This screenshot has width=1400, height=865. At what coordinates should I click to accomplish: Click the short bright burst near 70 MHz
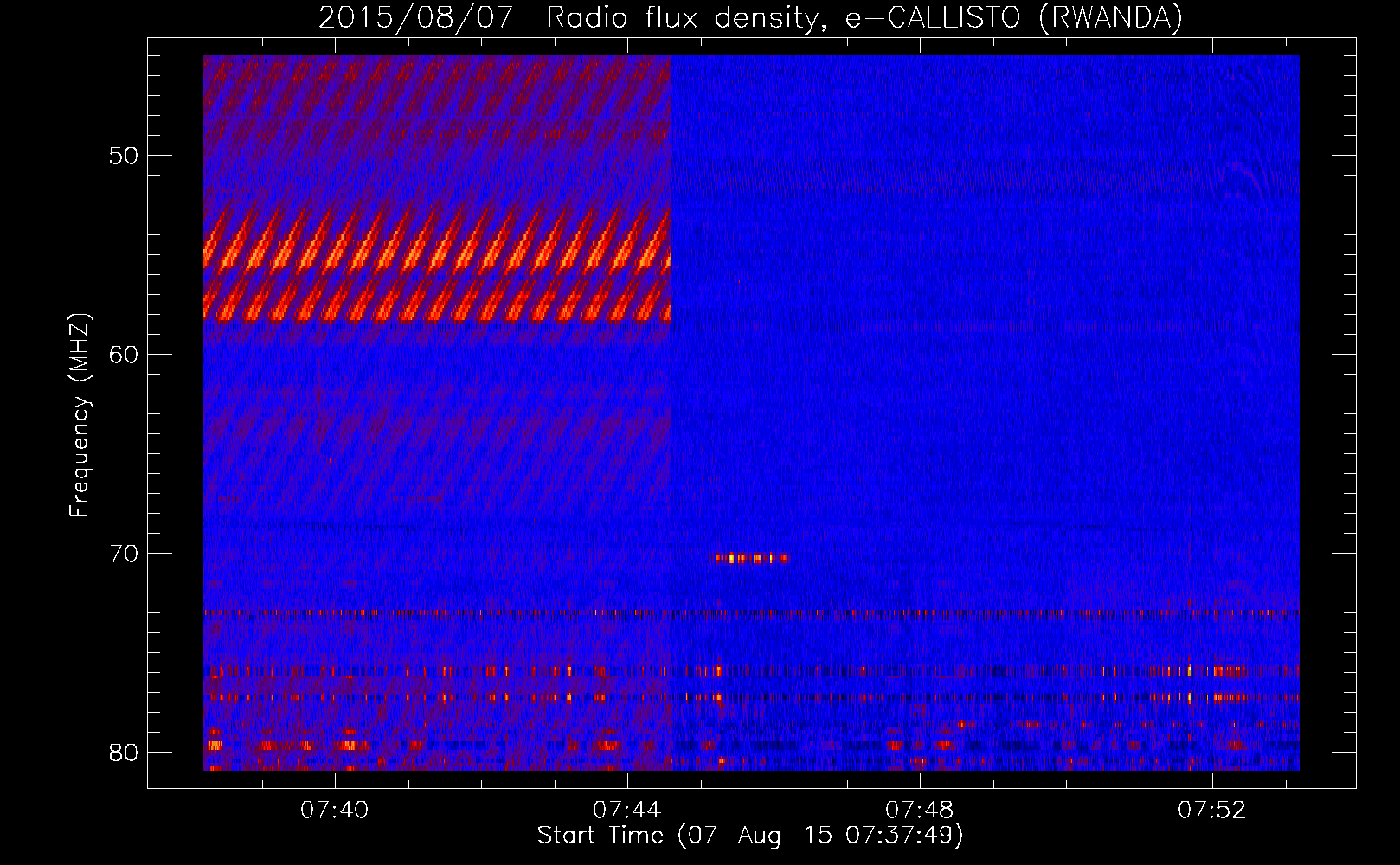click(749, 558)
